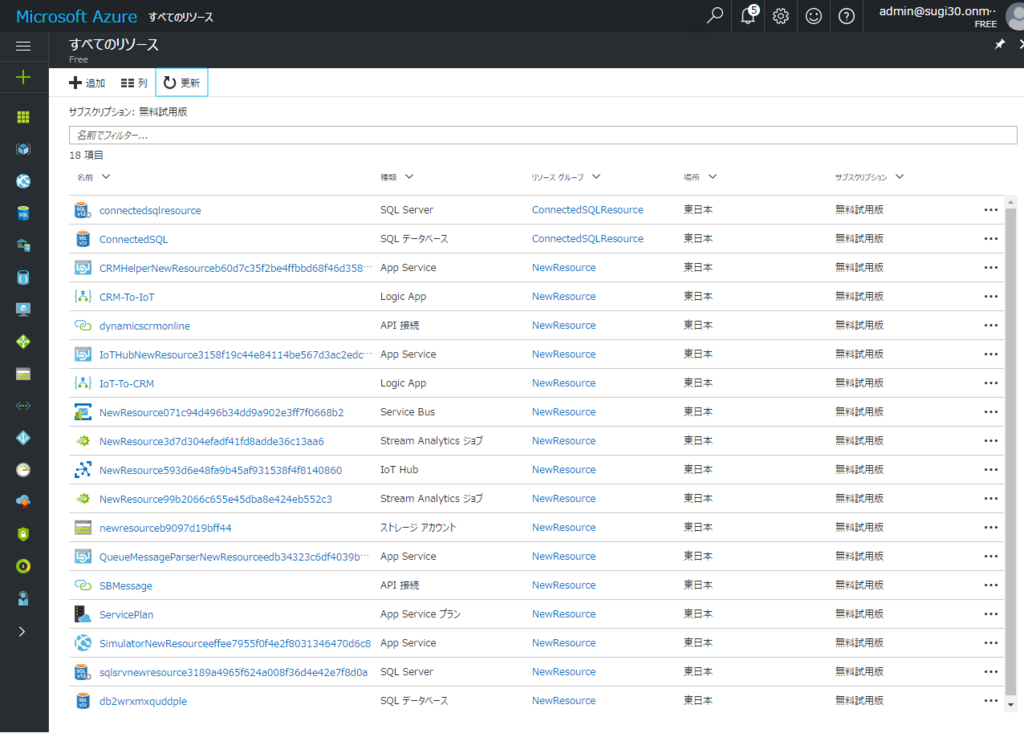Click the vertical scrollbar thumb of list
This screenshot has width=1024, height=733.
pyautogui.click(x=1011, y=451)
